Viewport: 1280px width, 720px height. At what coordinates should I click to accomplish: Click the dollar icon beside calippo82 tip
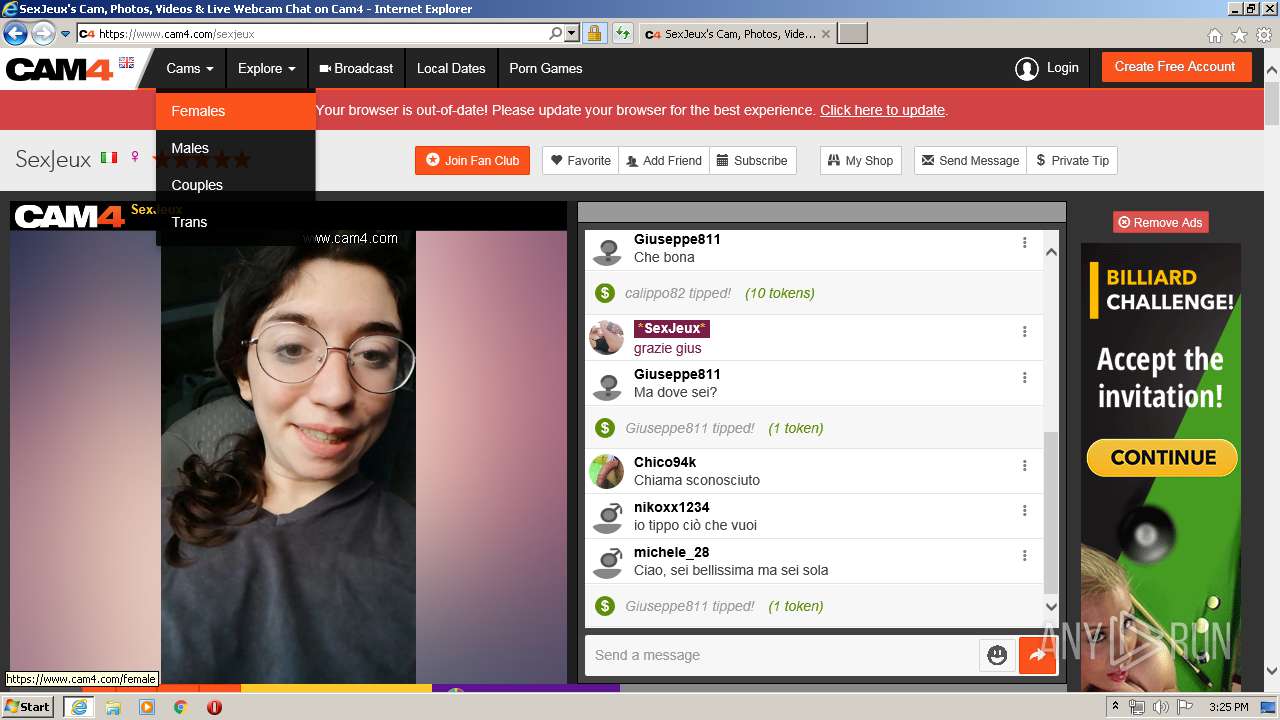point(604,293)
